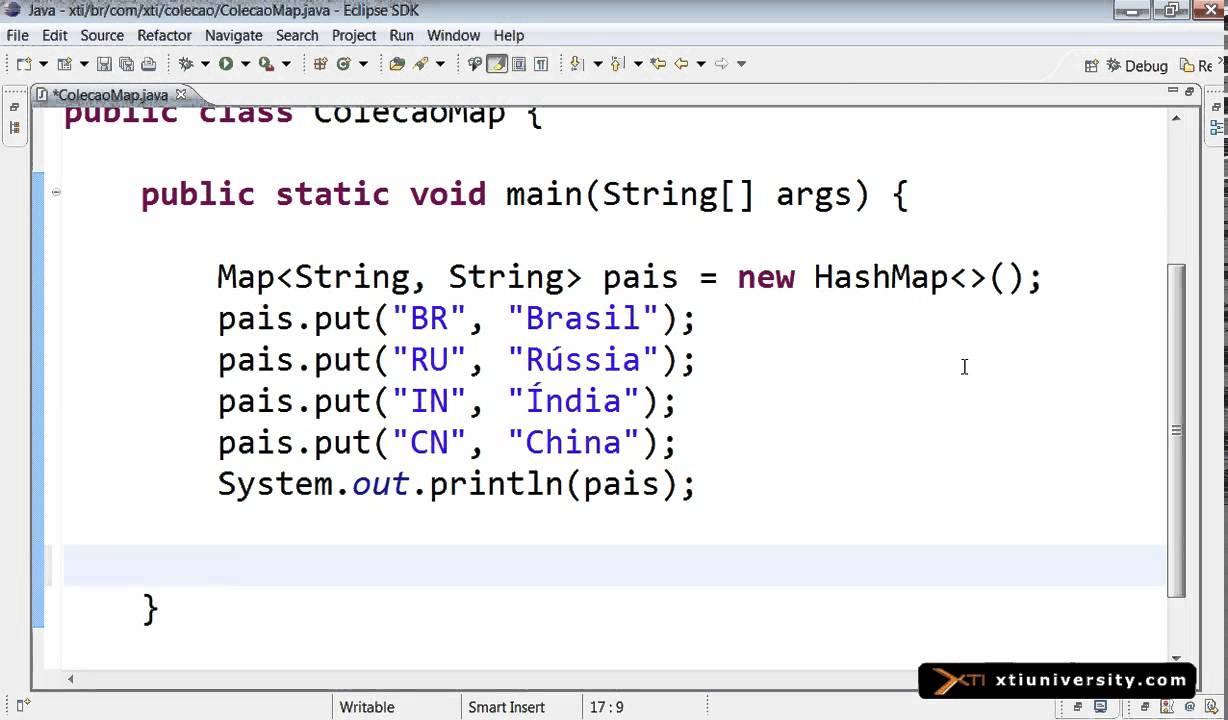Click the New Java Package icon

320,64
